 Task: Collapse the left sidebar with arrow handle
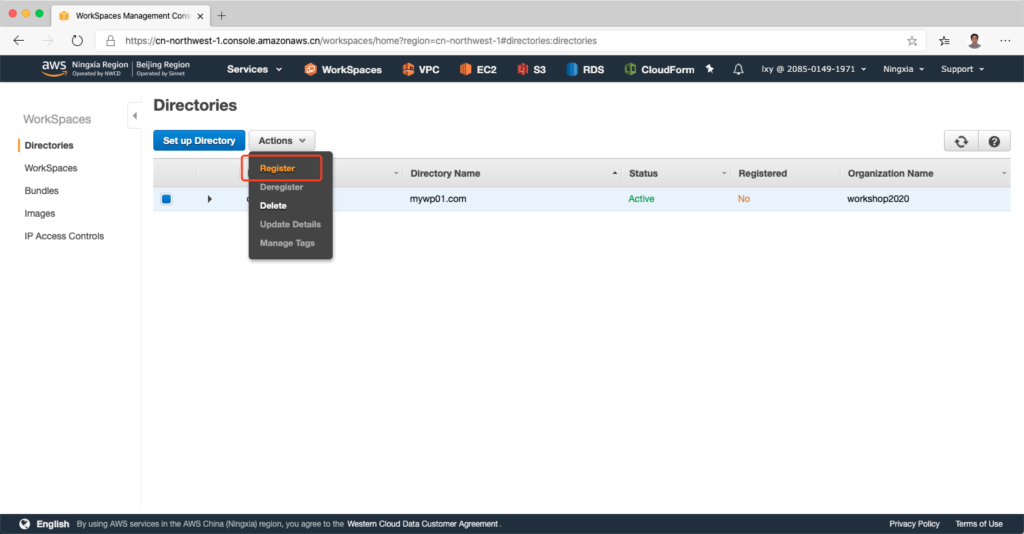[134, 116]
